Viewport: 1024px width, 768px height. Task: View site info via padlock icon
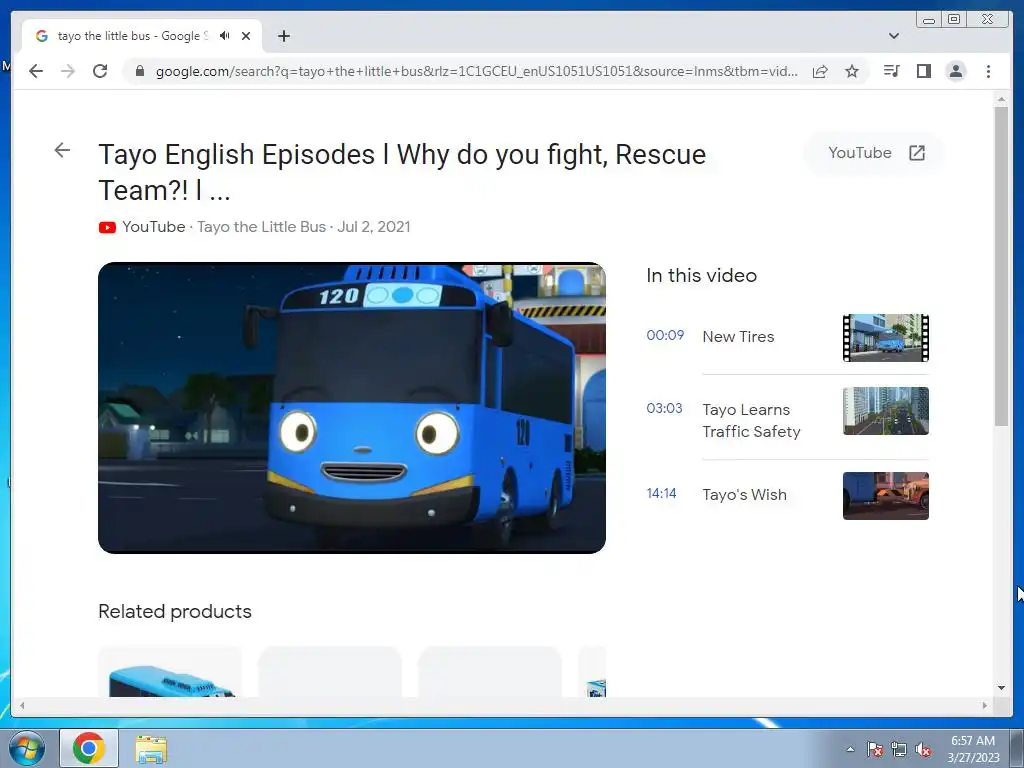click(x=139, y=71)
